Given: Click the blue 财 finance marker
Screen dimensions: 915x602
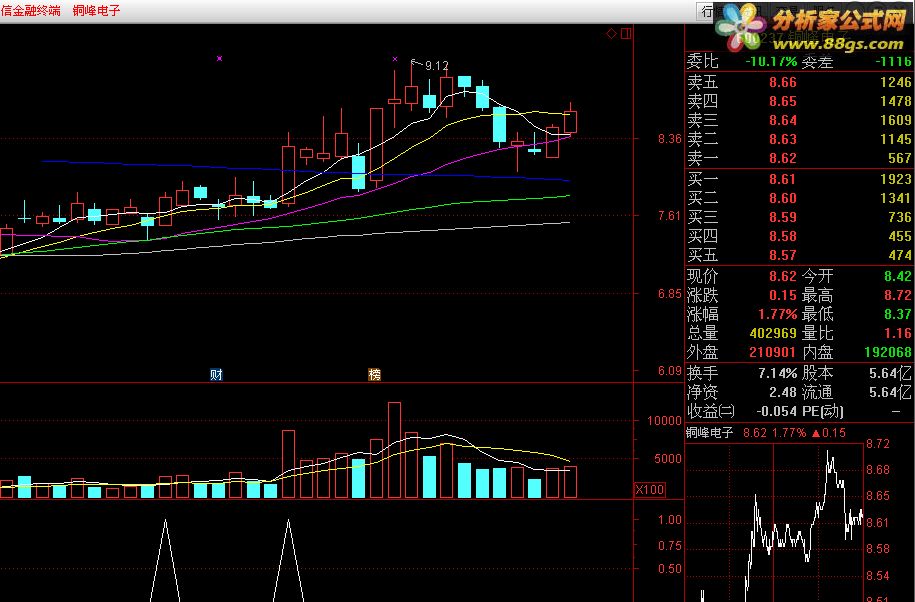Looking at the screenshot, I should (x=216, y=374).
